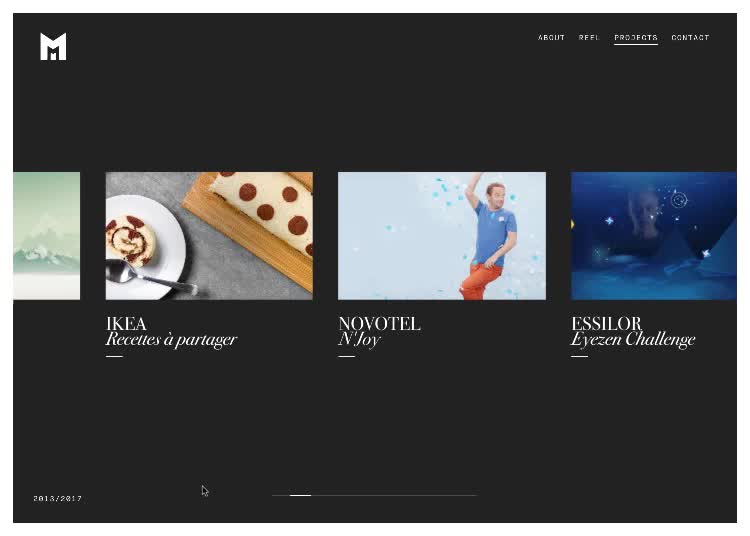Select the Projects navigation item

coord(636,37)
